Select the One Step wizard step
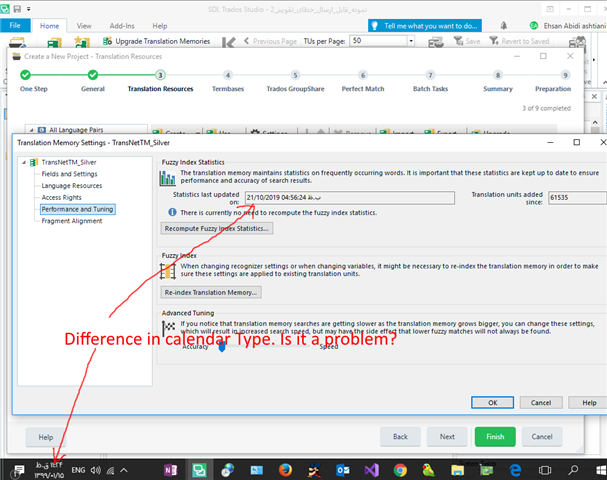The image size is (607, 480). click(33, 81)
